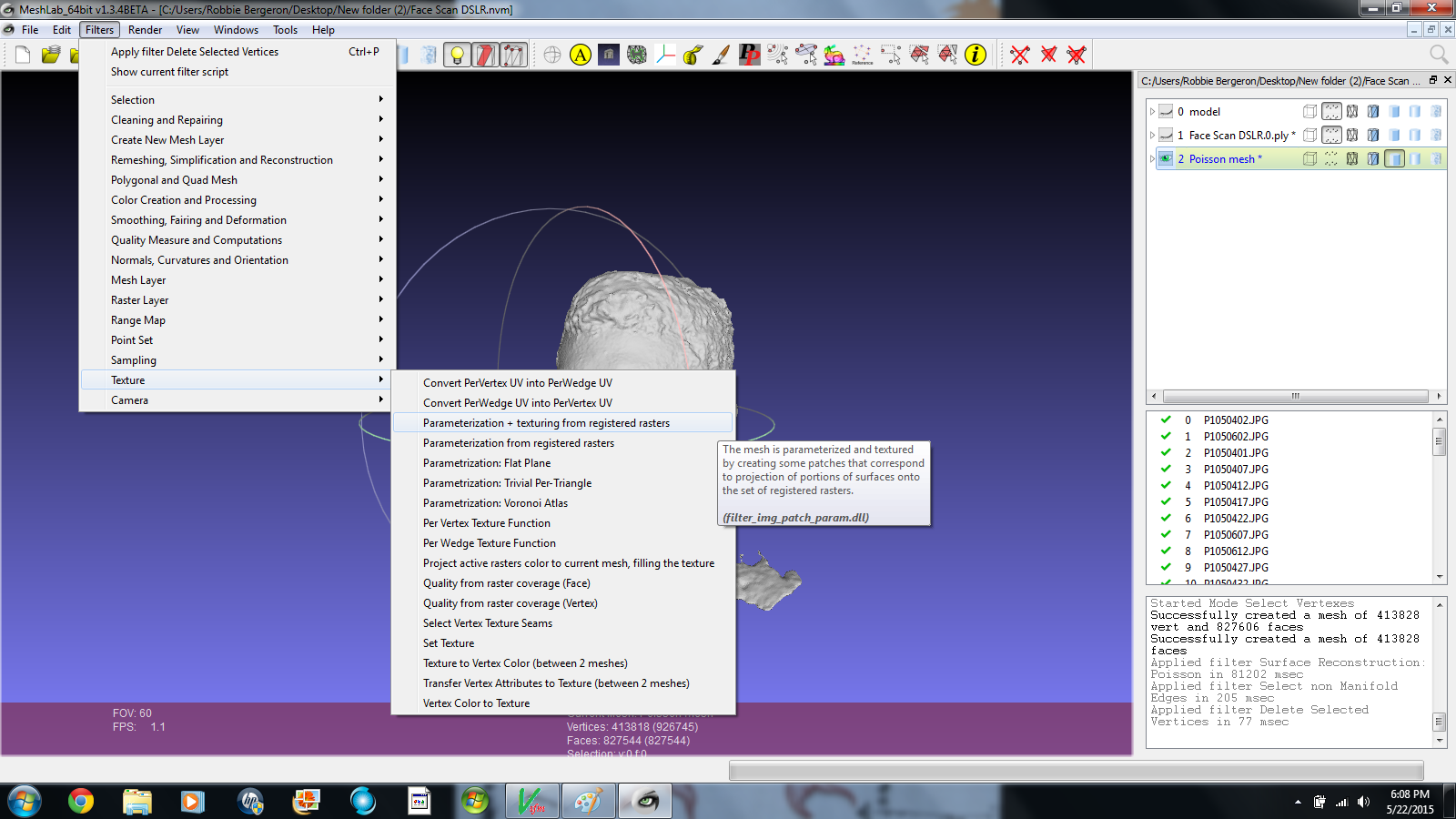Open Remeshing, Simplification and Reconstruction submenu
The image size is (1456, 819).
coord(238,160)
